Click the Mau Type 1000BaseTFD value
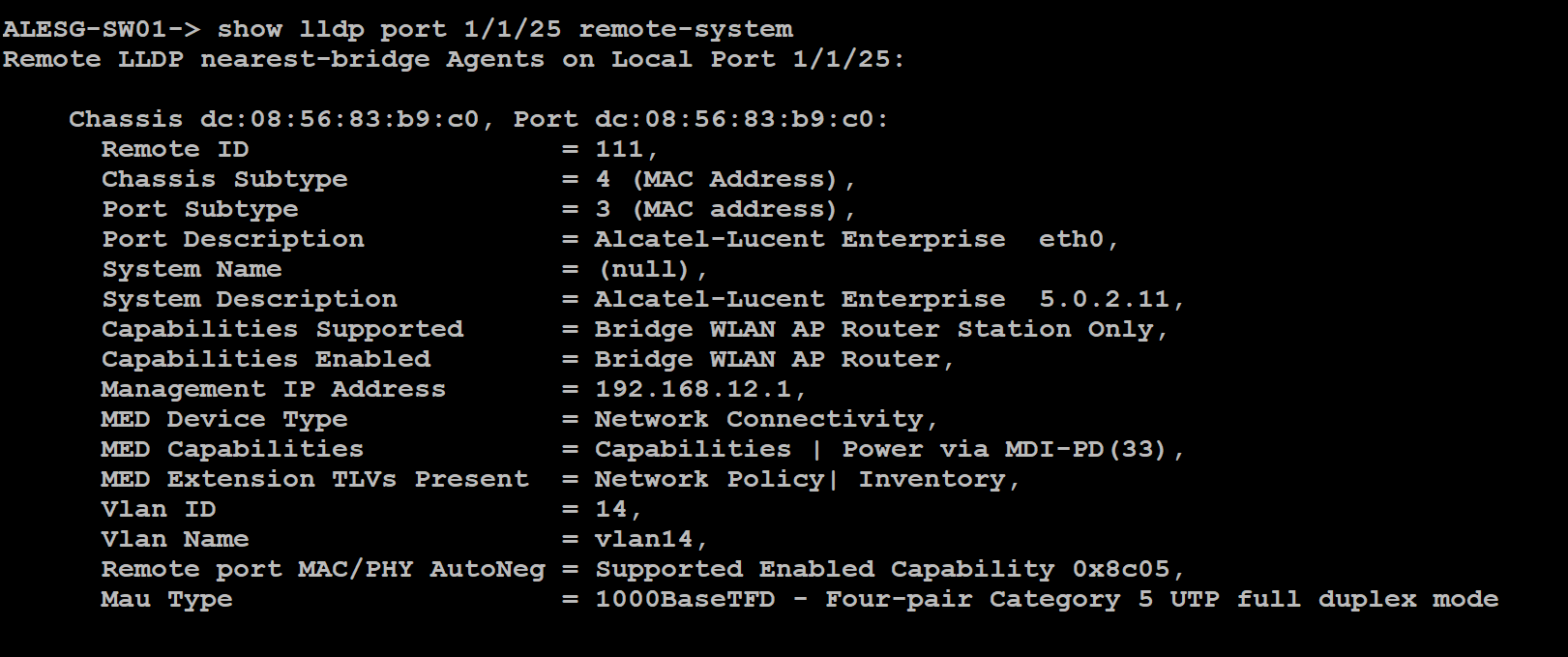Viewport: 1568px width, 657px height. pos(685,599)
